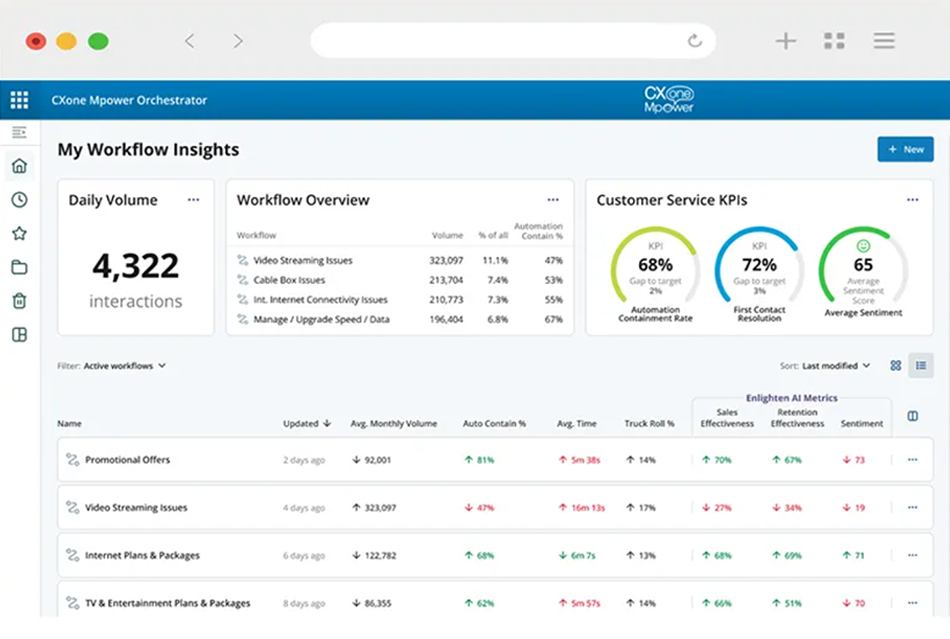Open Promotional Offers row more options
This screenshot has width=950, height=639.
(912, 460)
